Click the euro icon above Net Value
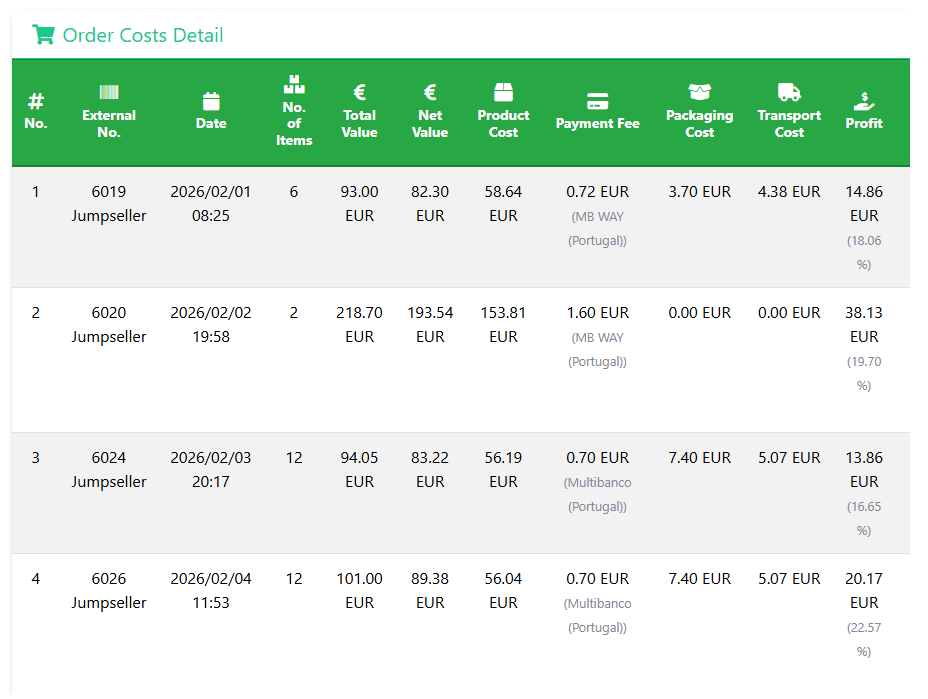Image resolution: width=928 pixels, height=699 pixels. click(430, 91)
